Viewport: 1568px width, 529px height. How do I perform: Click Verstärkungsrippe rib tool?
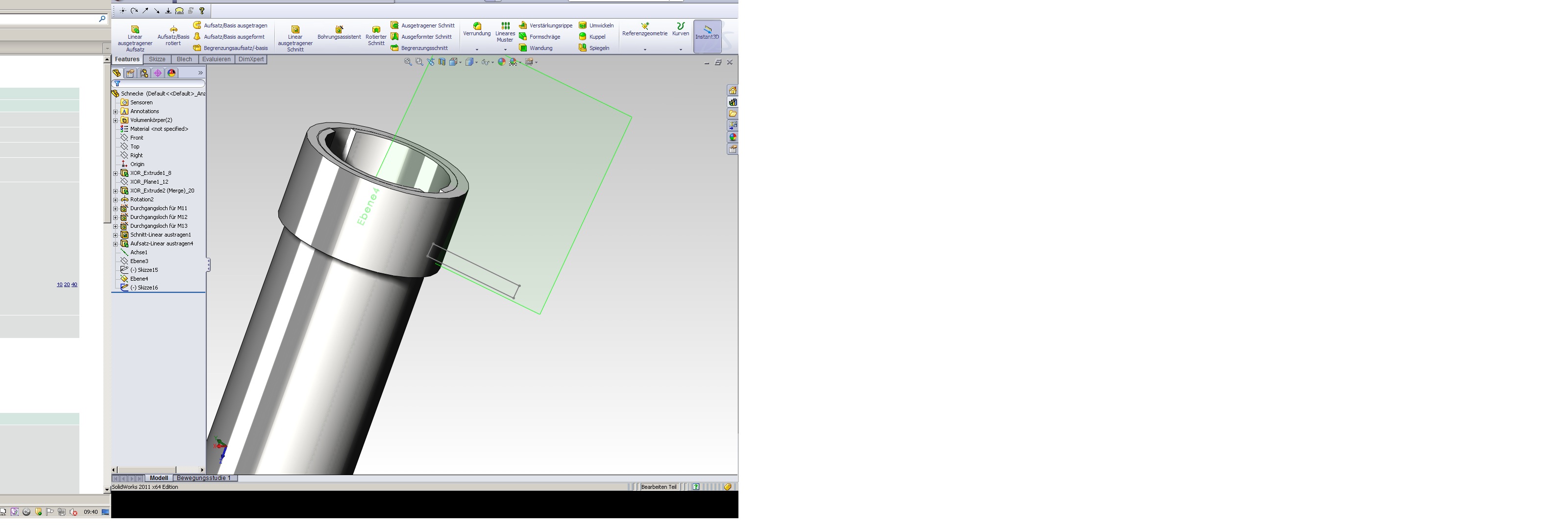point(545,25)
